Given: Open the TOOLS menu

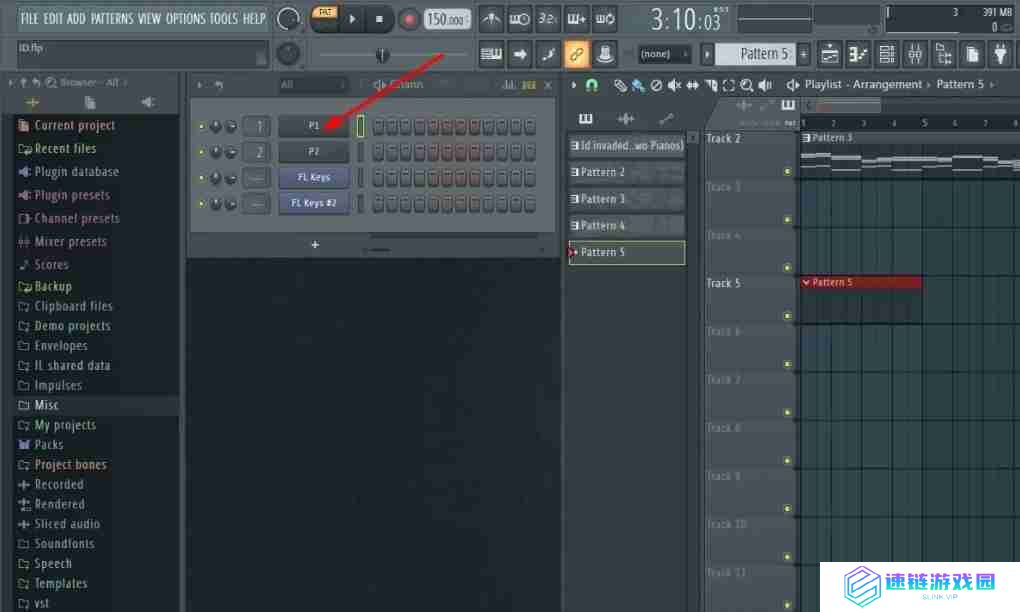Looking at the screenshot, I should pyautogui.click(x=224, y=19).
